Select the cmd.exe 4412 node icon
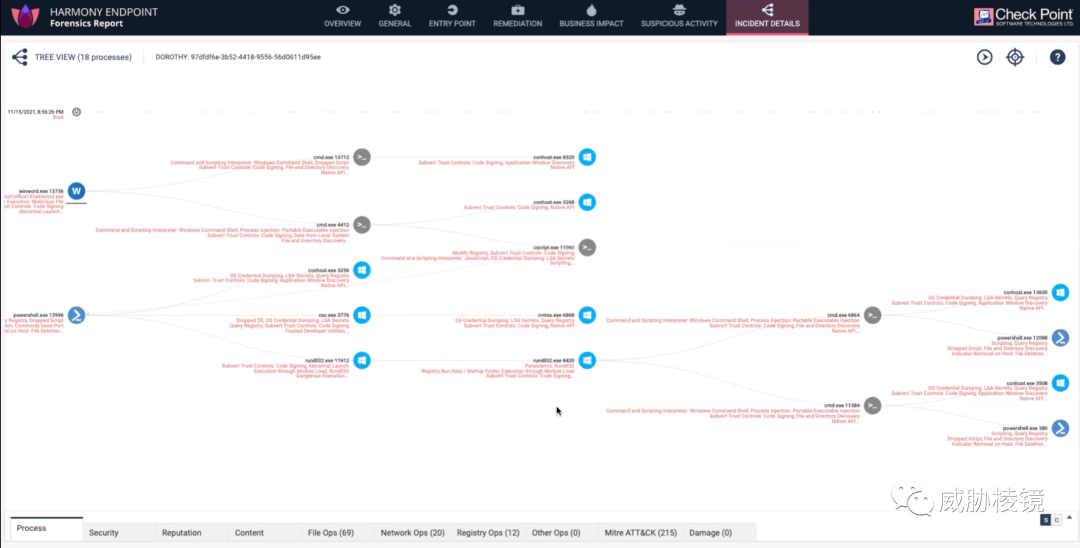The image size is (1080, 548). pos(362,224)
